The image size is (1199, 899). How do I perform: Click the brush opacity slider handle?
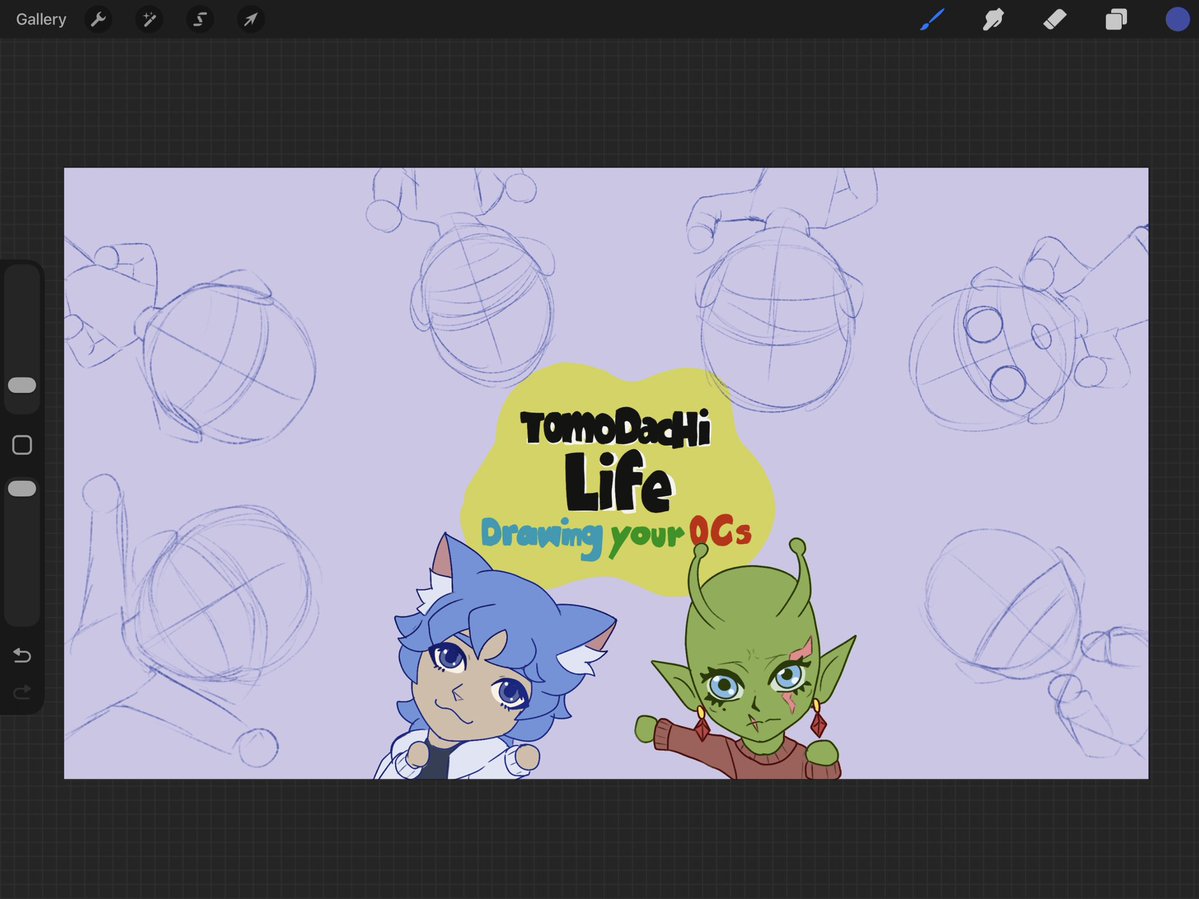[22, 488]
